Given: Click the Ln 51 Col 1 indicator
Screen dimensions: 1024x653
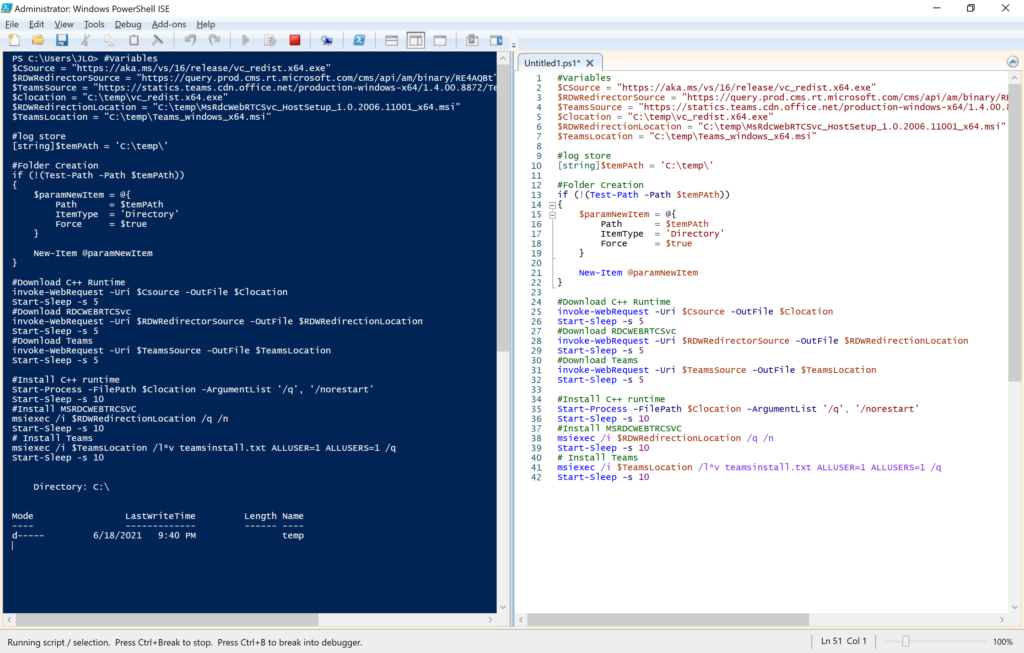Looking at the screenshot, I should coord(844,641).
